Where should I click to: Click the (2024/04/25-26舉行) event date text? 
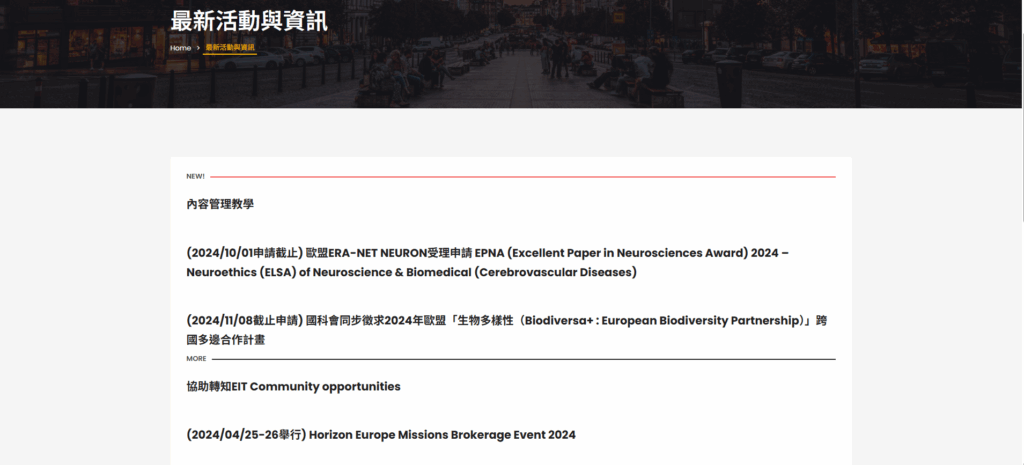pos(246,435)
